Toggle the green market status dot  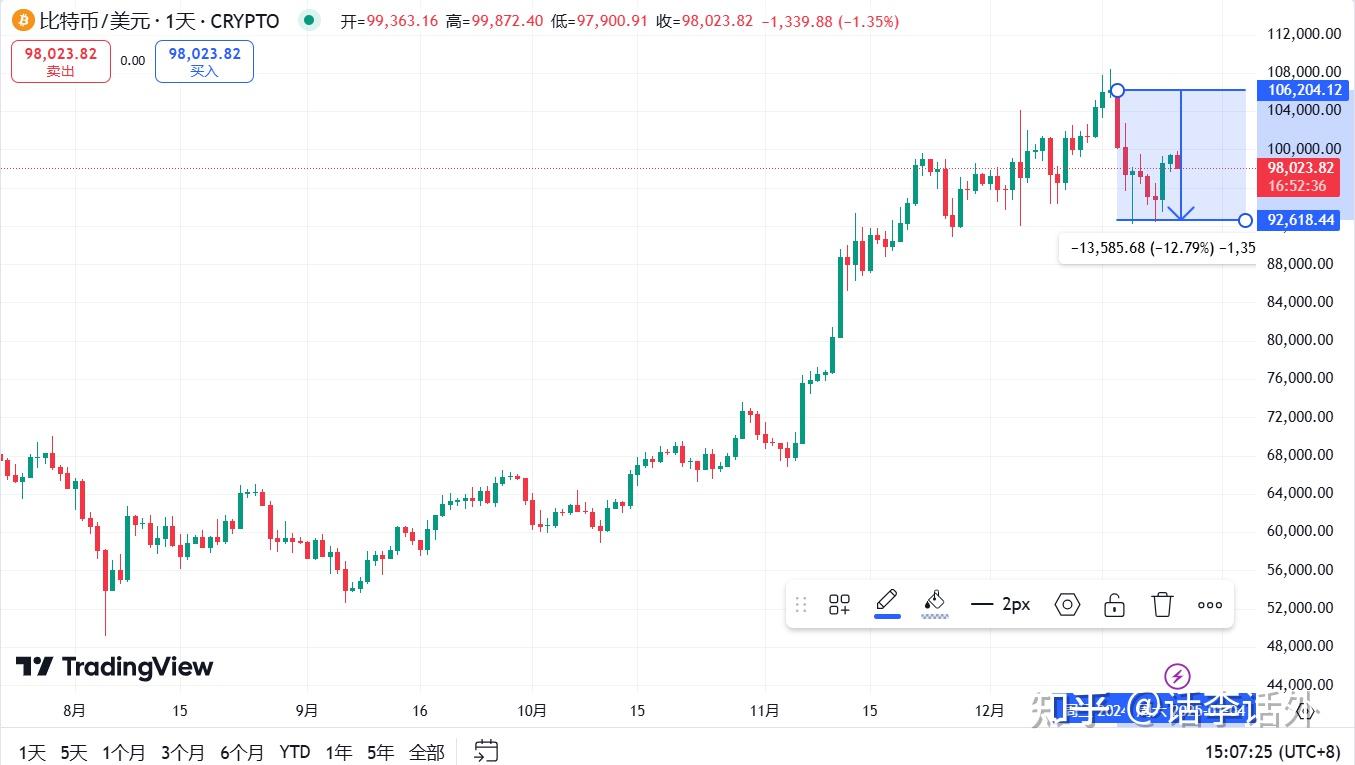(x=308, y=19)
